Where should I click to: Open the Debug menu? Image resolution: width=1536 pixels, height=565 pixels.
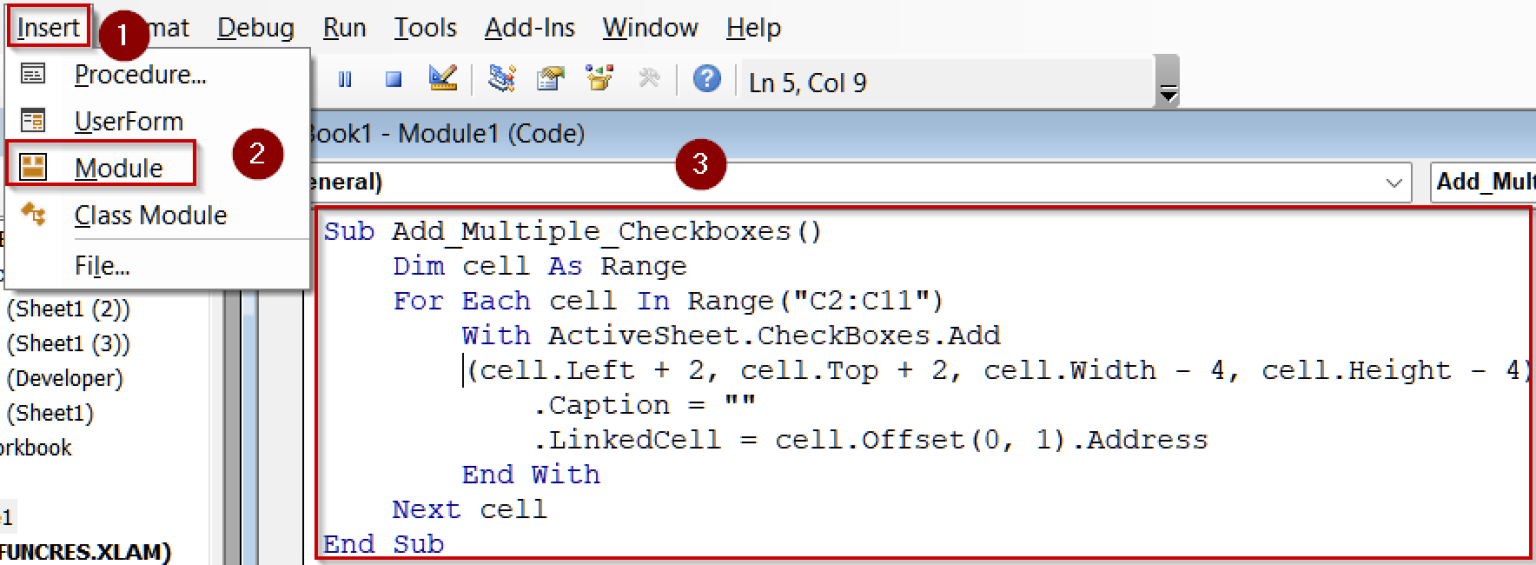click(x=256, y=28)
